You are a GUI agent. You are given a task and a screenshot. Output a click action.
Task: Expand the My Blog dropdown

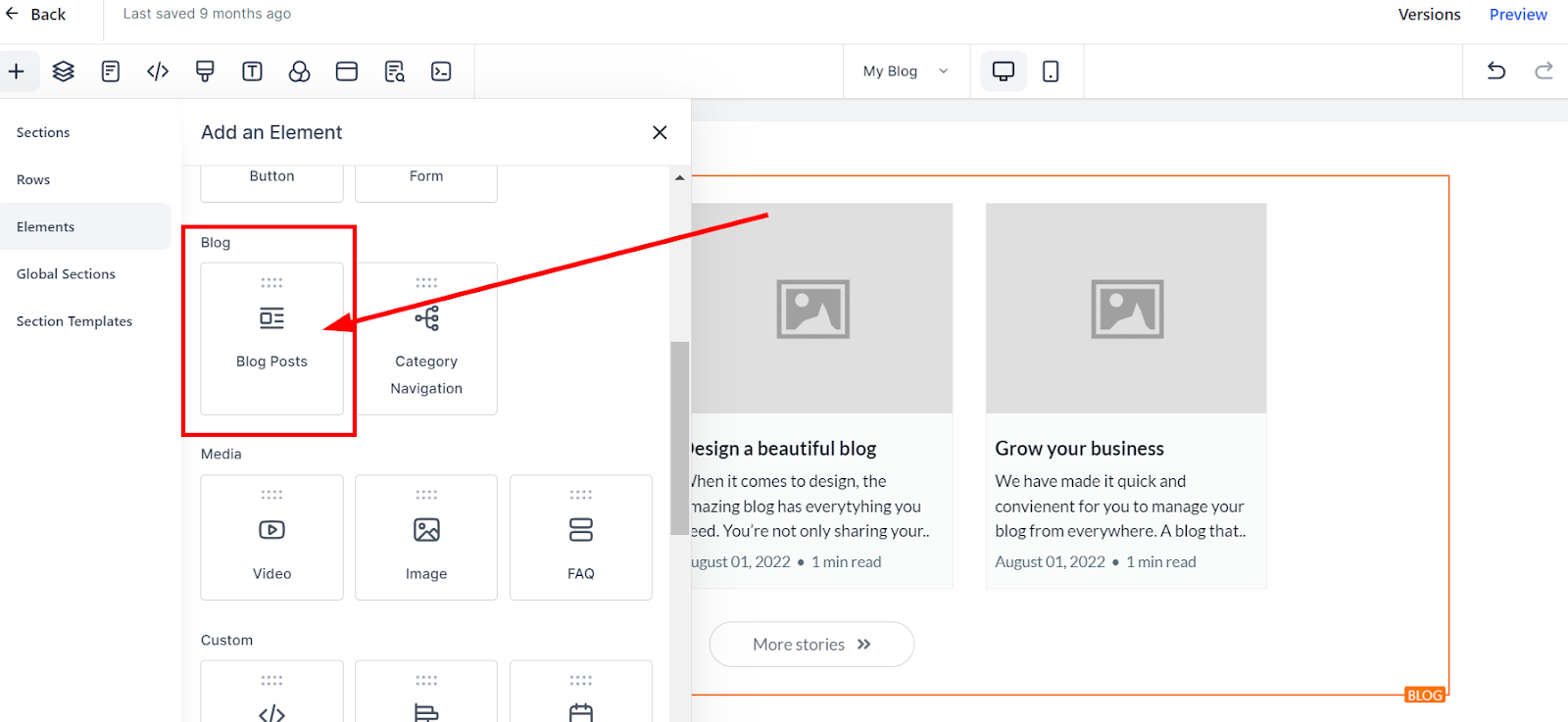coord(906,72)
